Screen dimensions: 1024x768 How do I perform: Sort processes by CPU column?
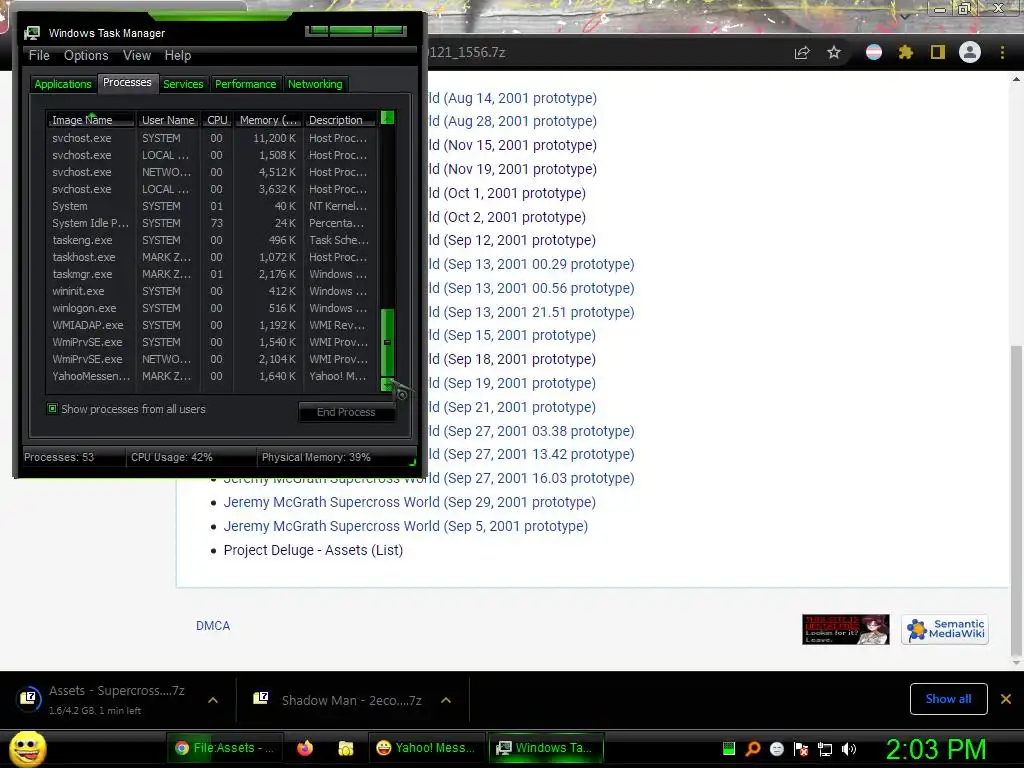pyautogui.click(x=217, y=120)
